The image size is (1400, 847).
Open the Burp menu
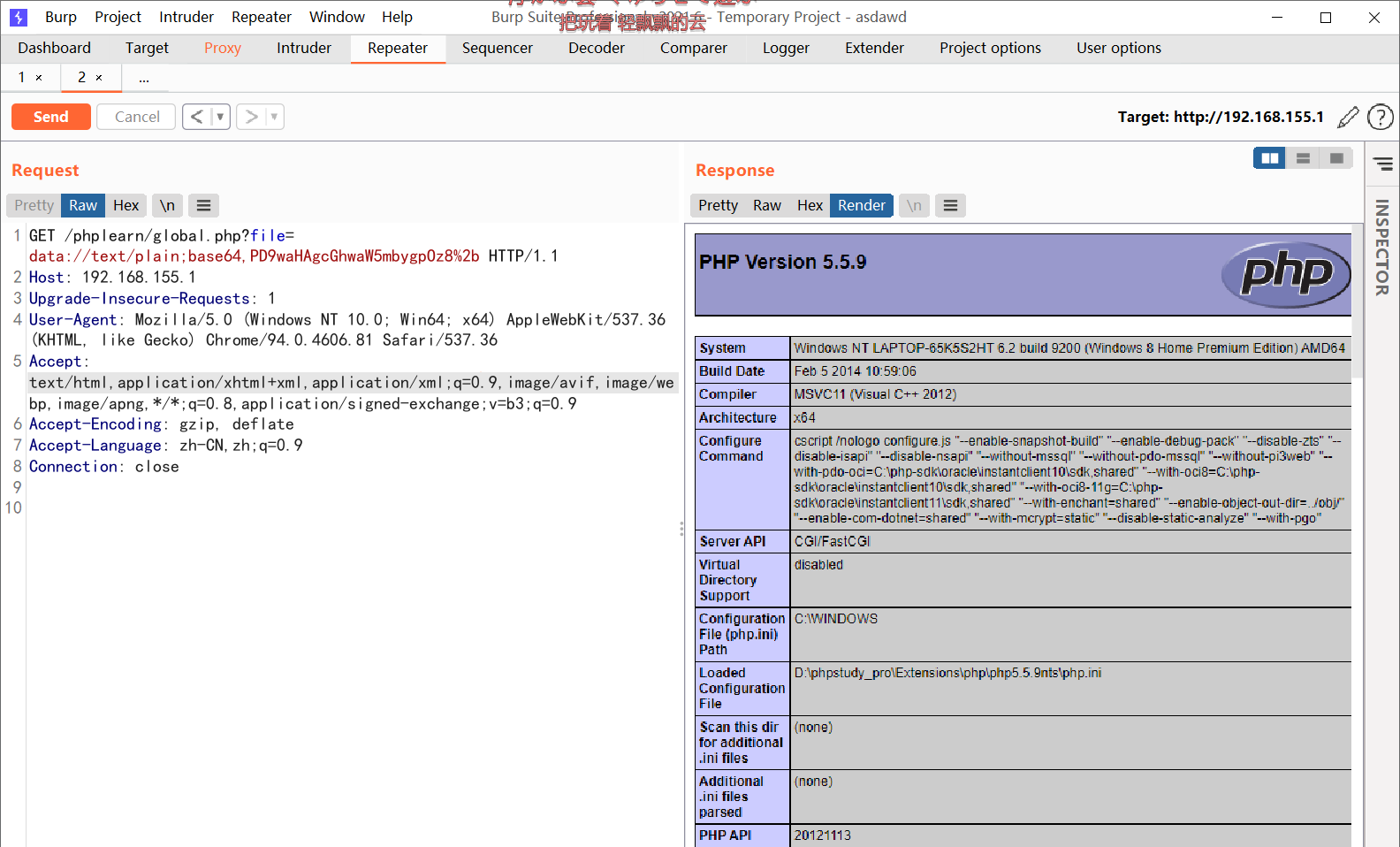point(61,17)
